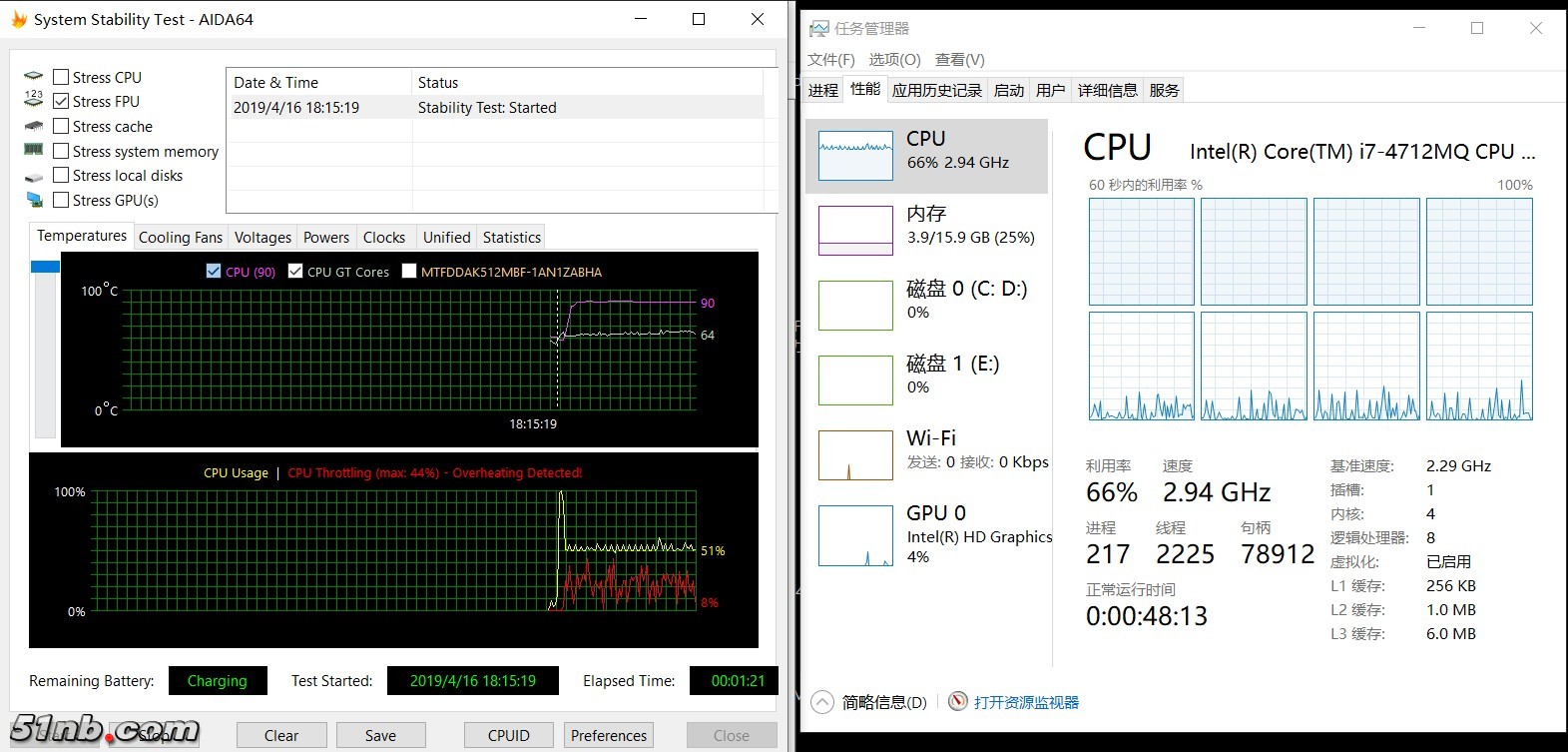Go to the 详细信息 tab
The height and width of the screenshot is (752, 1568).
1108,90
